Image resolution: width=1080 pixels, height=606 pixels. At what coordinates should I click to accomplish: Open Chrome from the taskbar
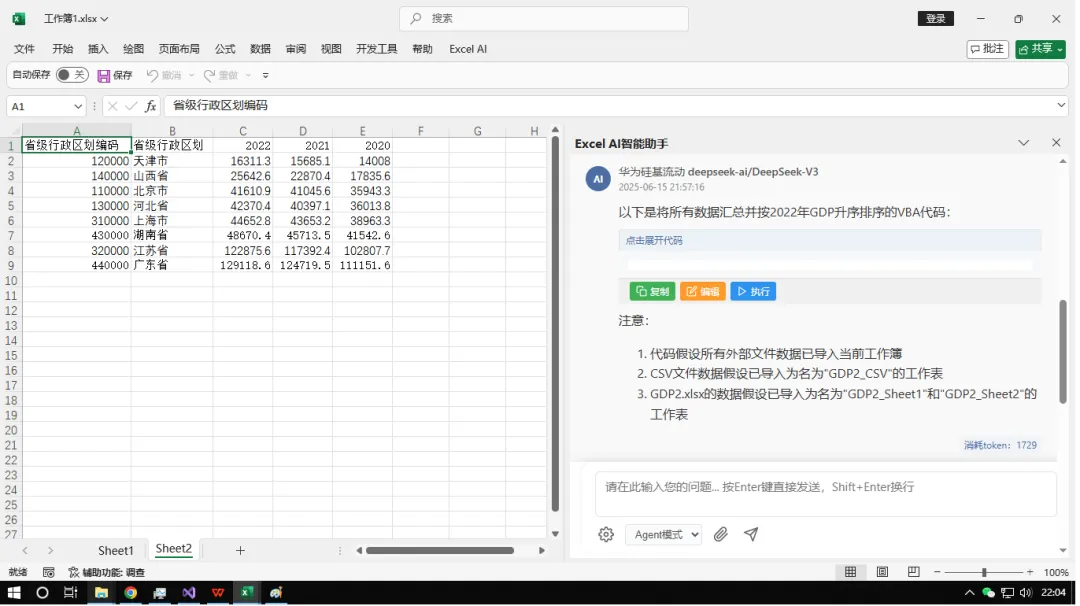coord(130,593)
